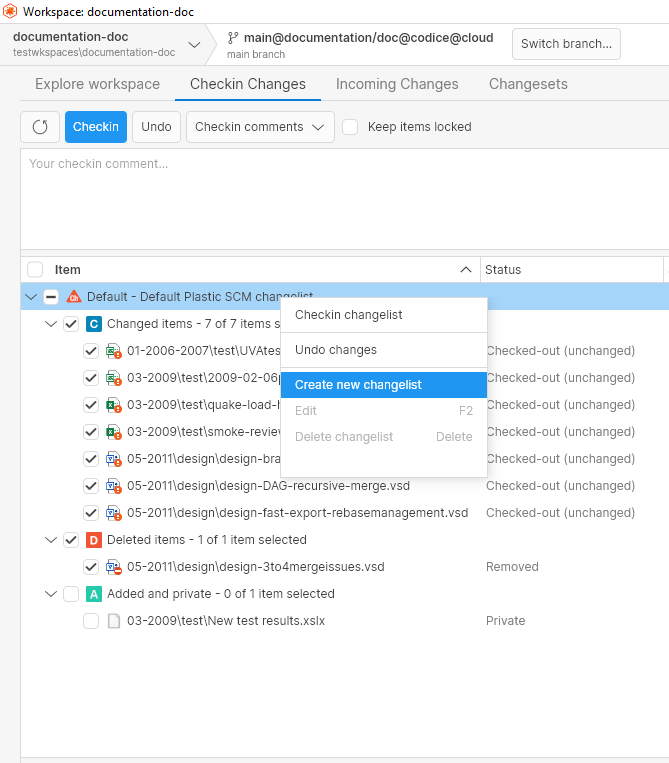Image resolution: width=669 pixels, height=763 pixels.
Task: Open the Checkin comments dropdown
Action: (260, 127)
